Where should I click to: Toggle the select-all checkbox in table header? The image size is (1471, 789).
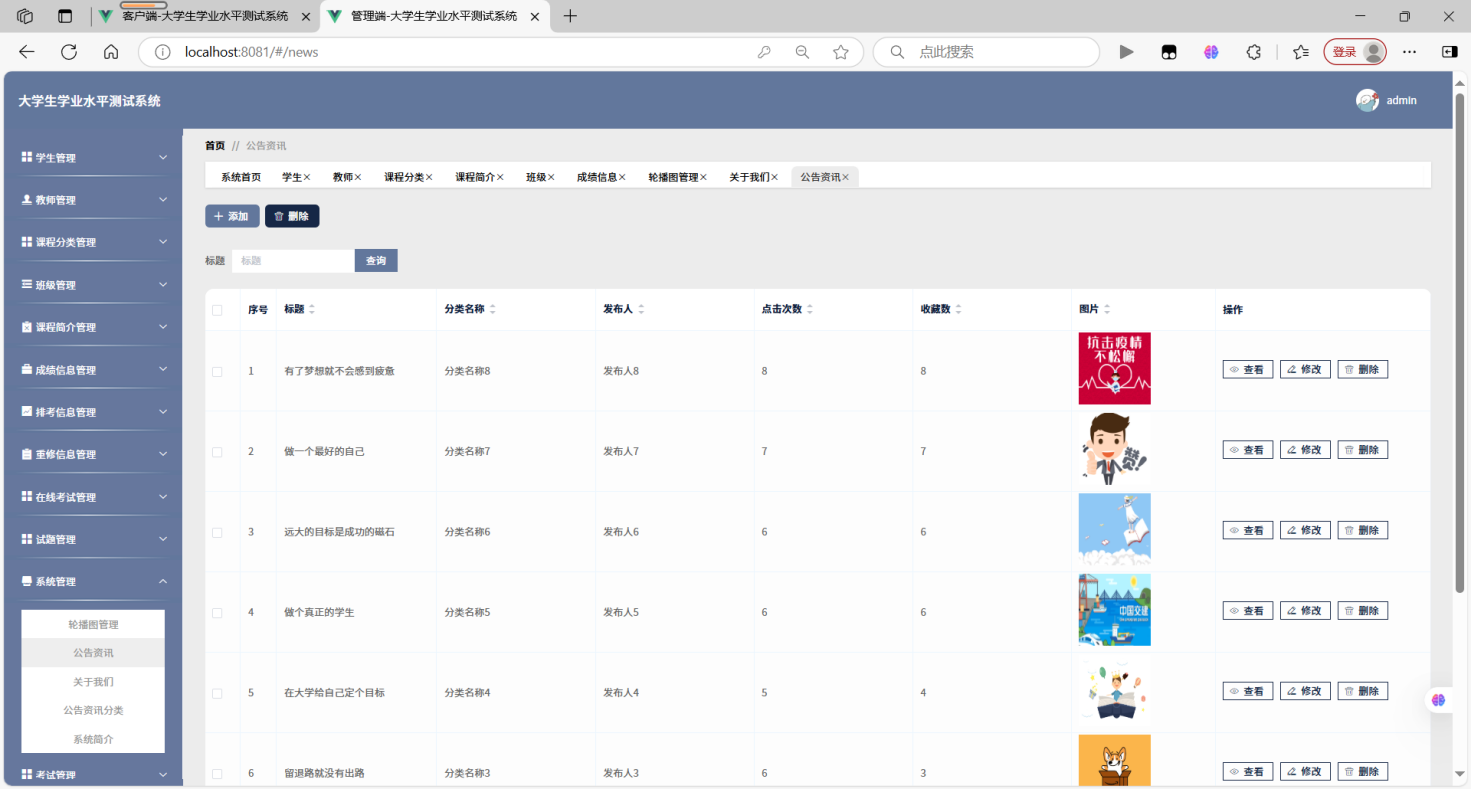pos(217,310)
